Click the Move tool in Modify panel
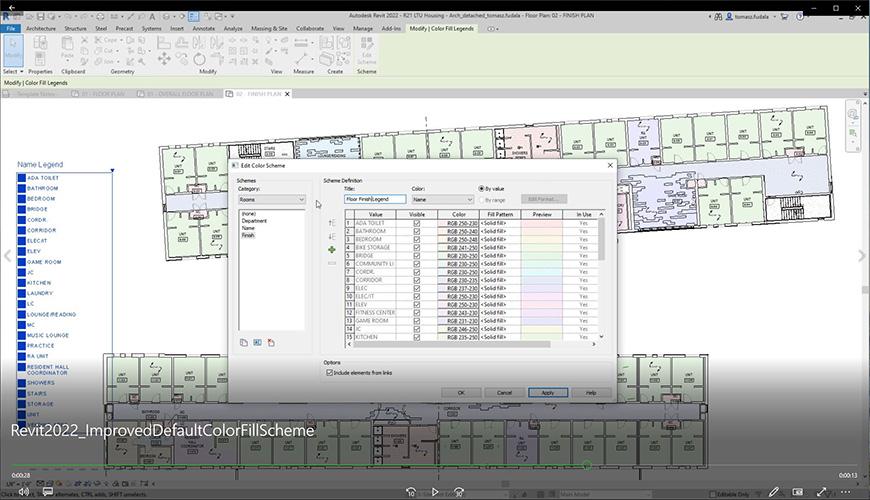870x500 pixels. 164,58
